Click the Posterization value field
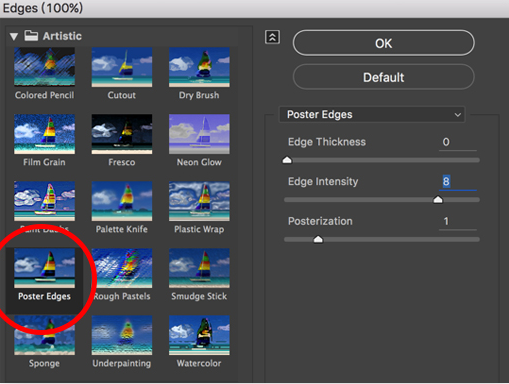509x384 pixels. point(457,221)
